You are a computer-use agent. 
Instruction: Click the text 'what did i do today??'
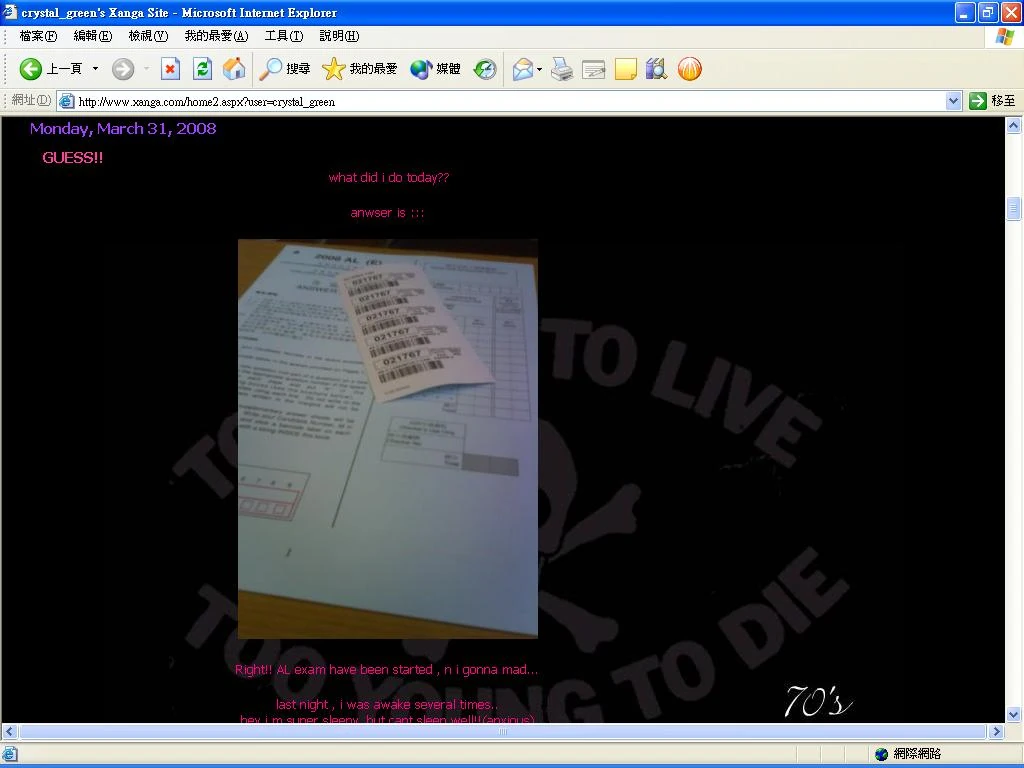[389, 178]
